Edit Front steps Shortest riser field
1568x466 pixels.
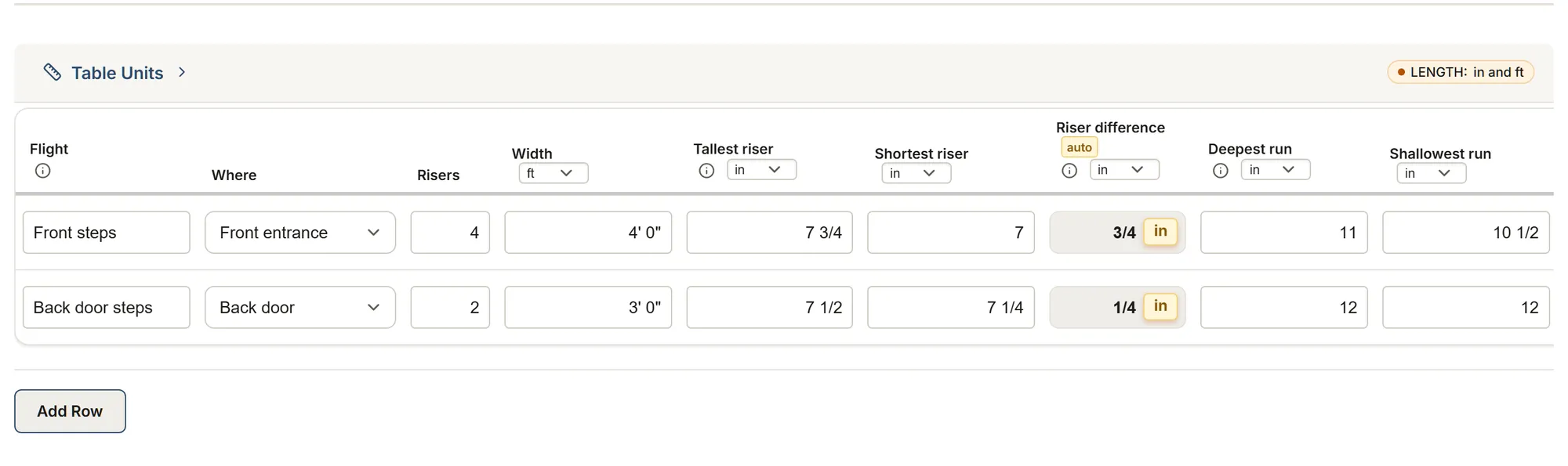click(951, 233)
